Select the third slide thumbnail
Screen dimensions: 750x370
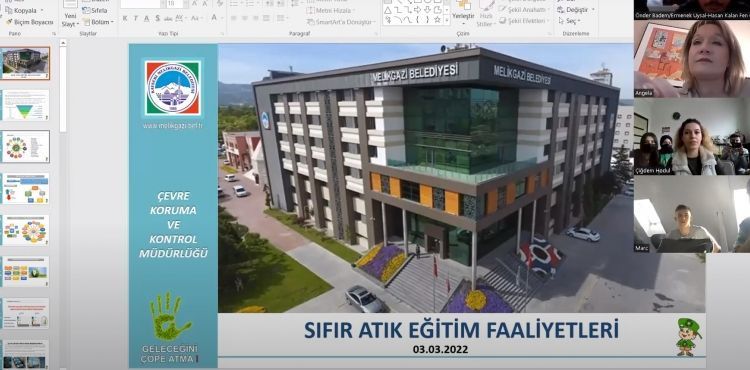(x=26, y=147)
